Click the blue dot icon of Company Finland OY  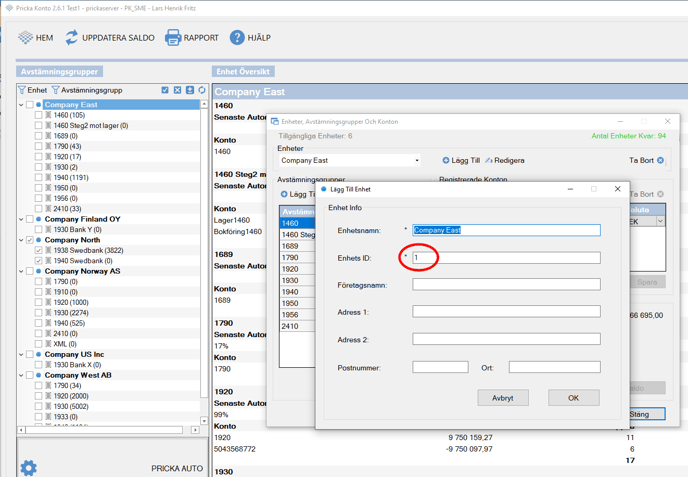click(39, 219)
